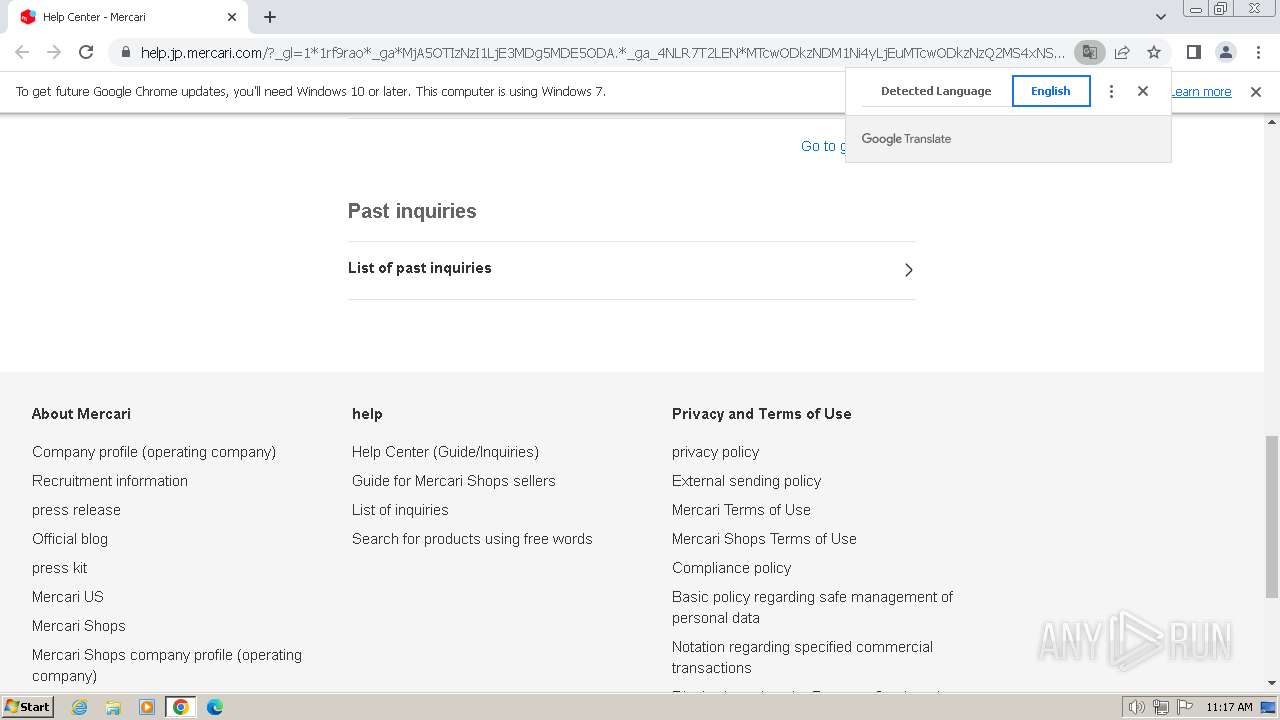The width and height of the screenshot is (1280, 720).
Task: Expand the past inquiries chevron arrow
Action: (x=908, y=270)
